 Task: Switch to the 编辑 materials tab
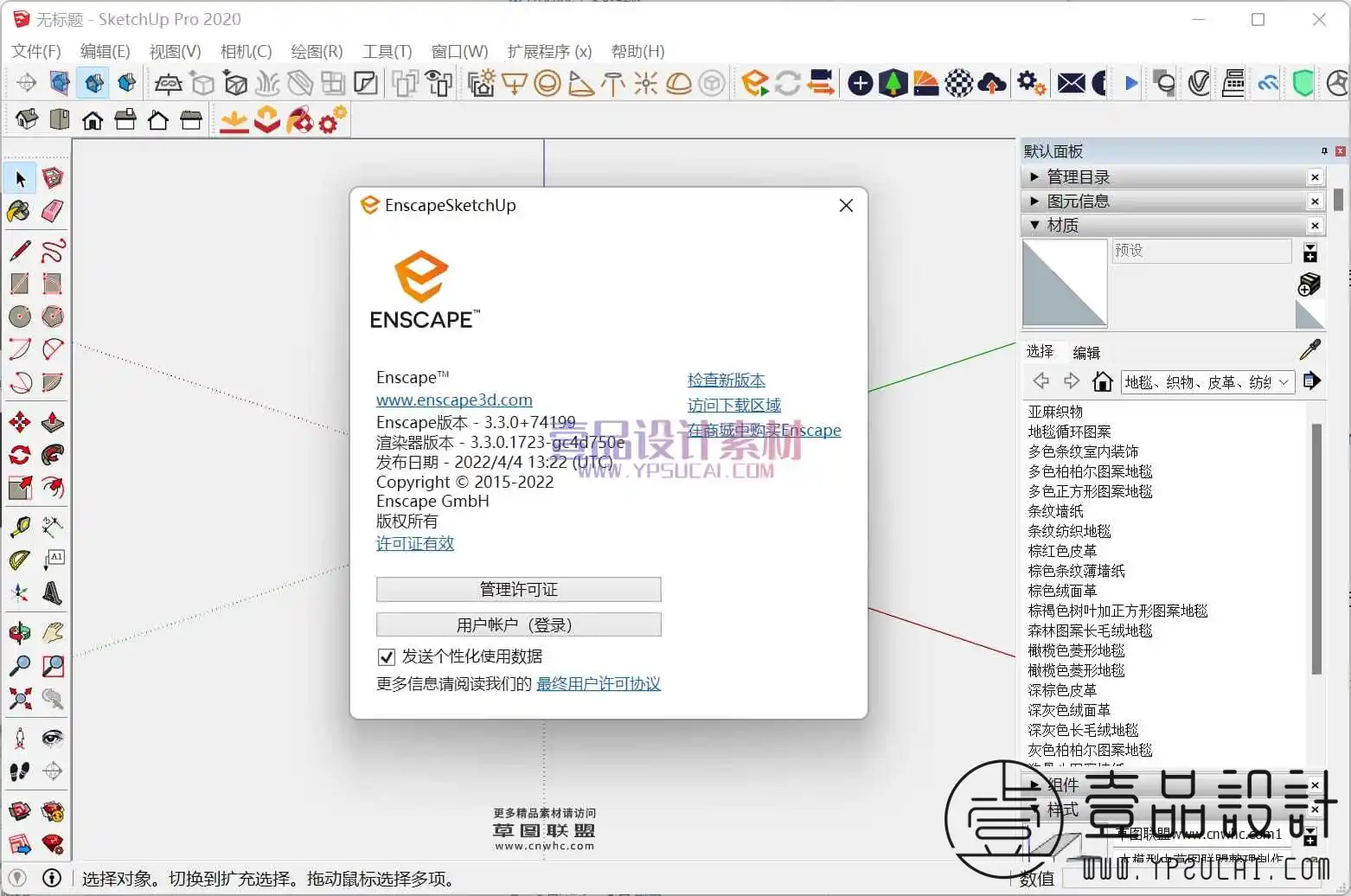coord(1086,353)
